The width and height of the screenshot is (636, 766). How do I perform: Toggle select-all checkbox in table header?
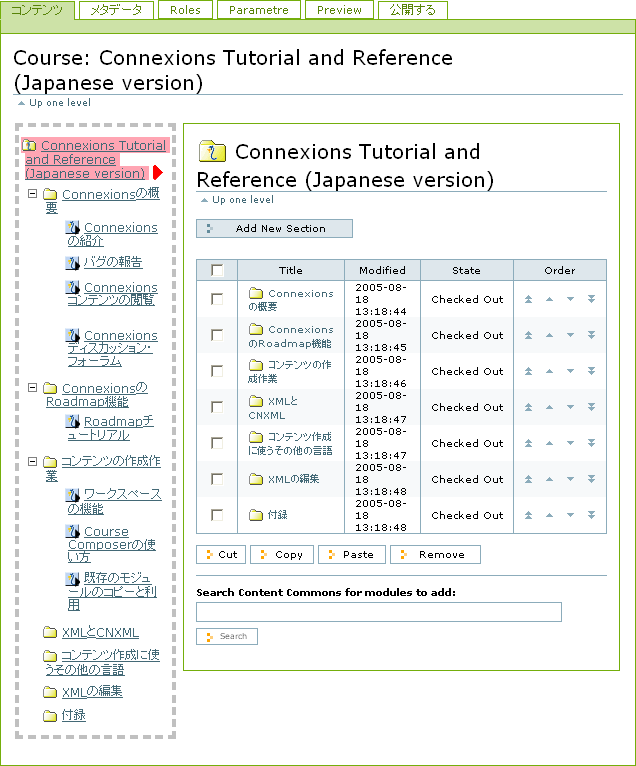[217, 270]
